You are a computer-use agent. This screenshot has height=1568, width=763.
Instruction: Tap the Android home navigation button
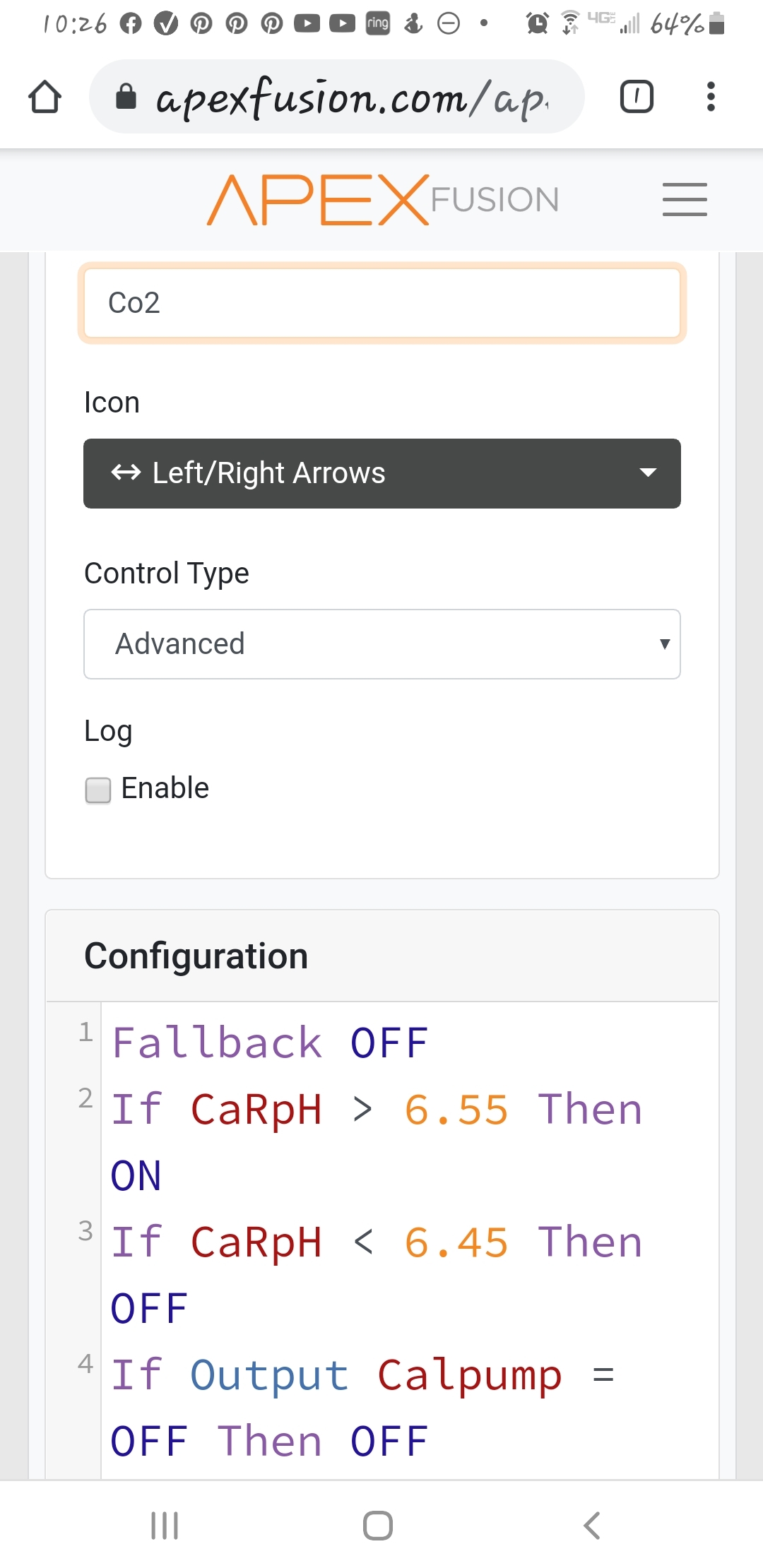point(378,1526)
